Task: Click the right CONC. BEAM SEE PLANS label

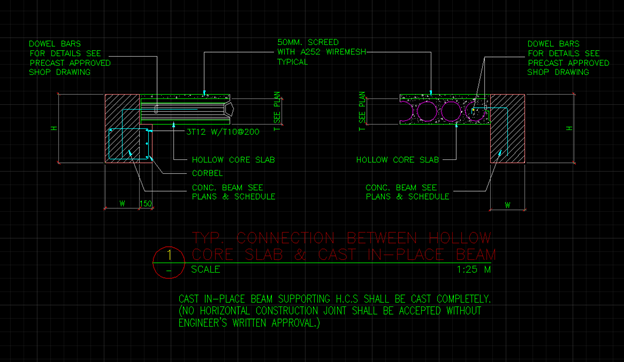Action: click(407, 192)
